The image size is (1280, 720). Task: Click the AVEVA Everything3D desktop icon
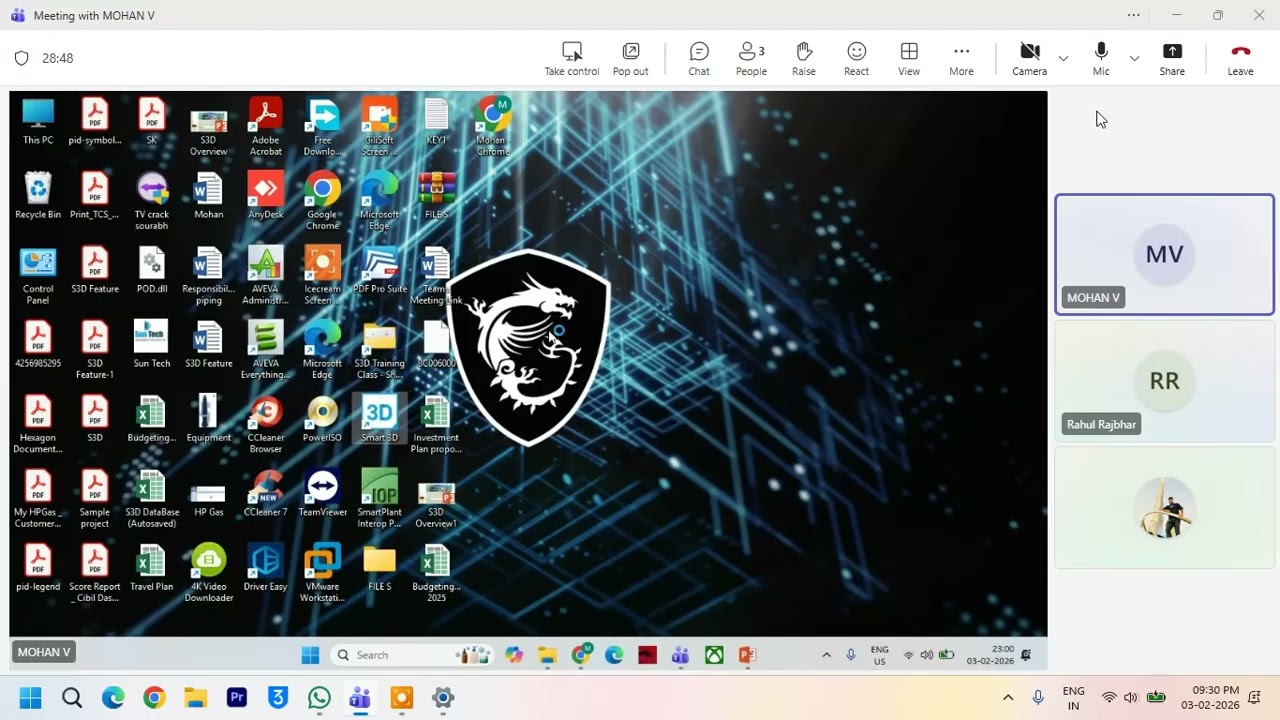[265, 350]
